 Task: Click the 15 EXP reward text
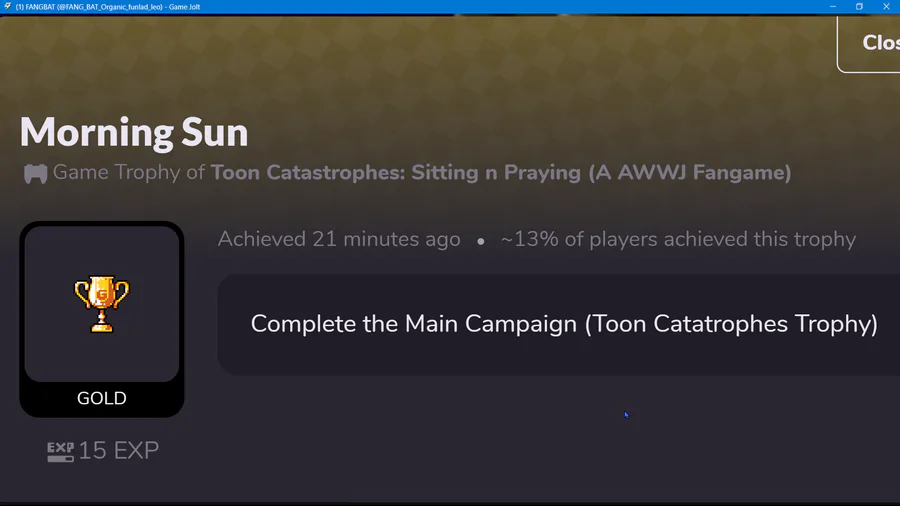pyautogui.click(x=118, y=451)
